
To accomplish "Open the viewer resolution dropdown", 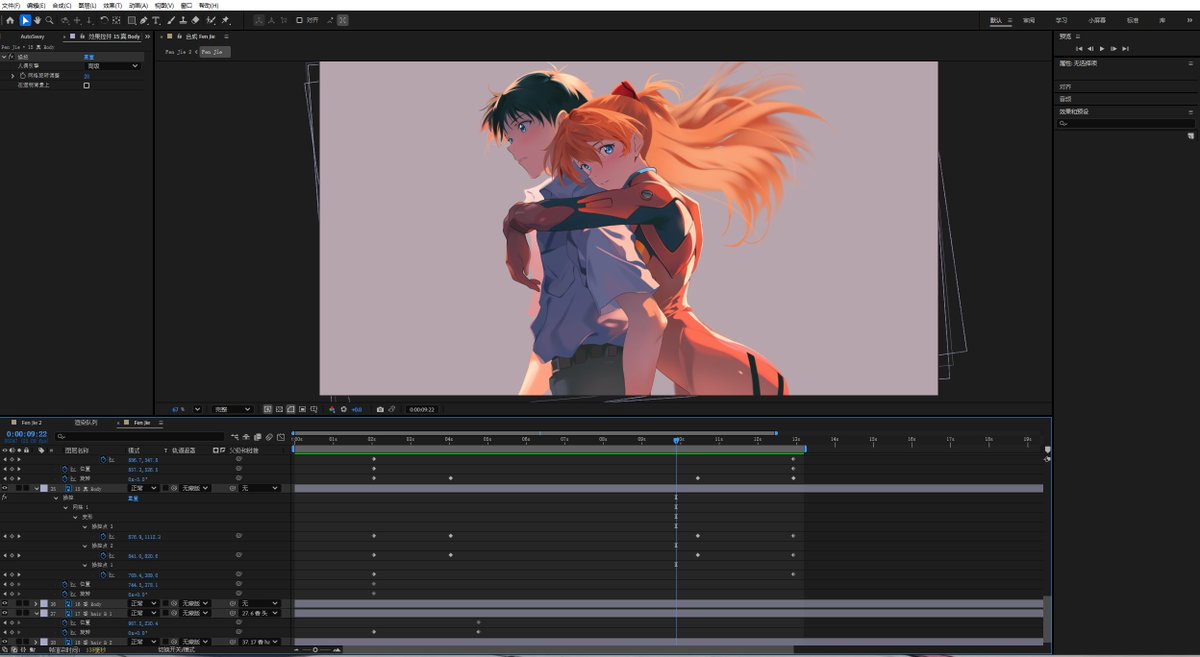I will [232, 410].
